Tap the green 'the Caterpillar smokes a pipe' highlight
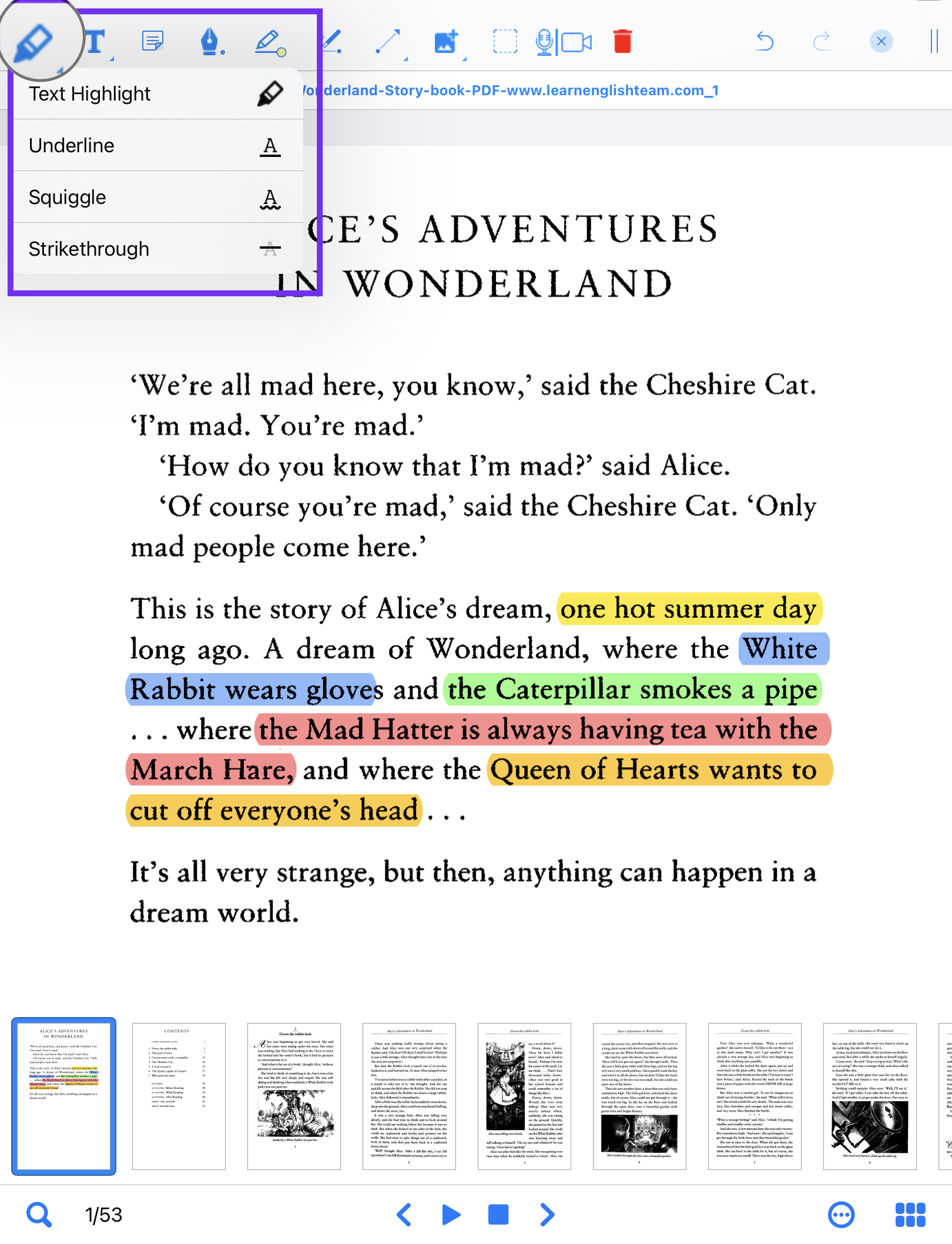952x1244 pixels. (632, 690)
